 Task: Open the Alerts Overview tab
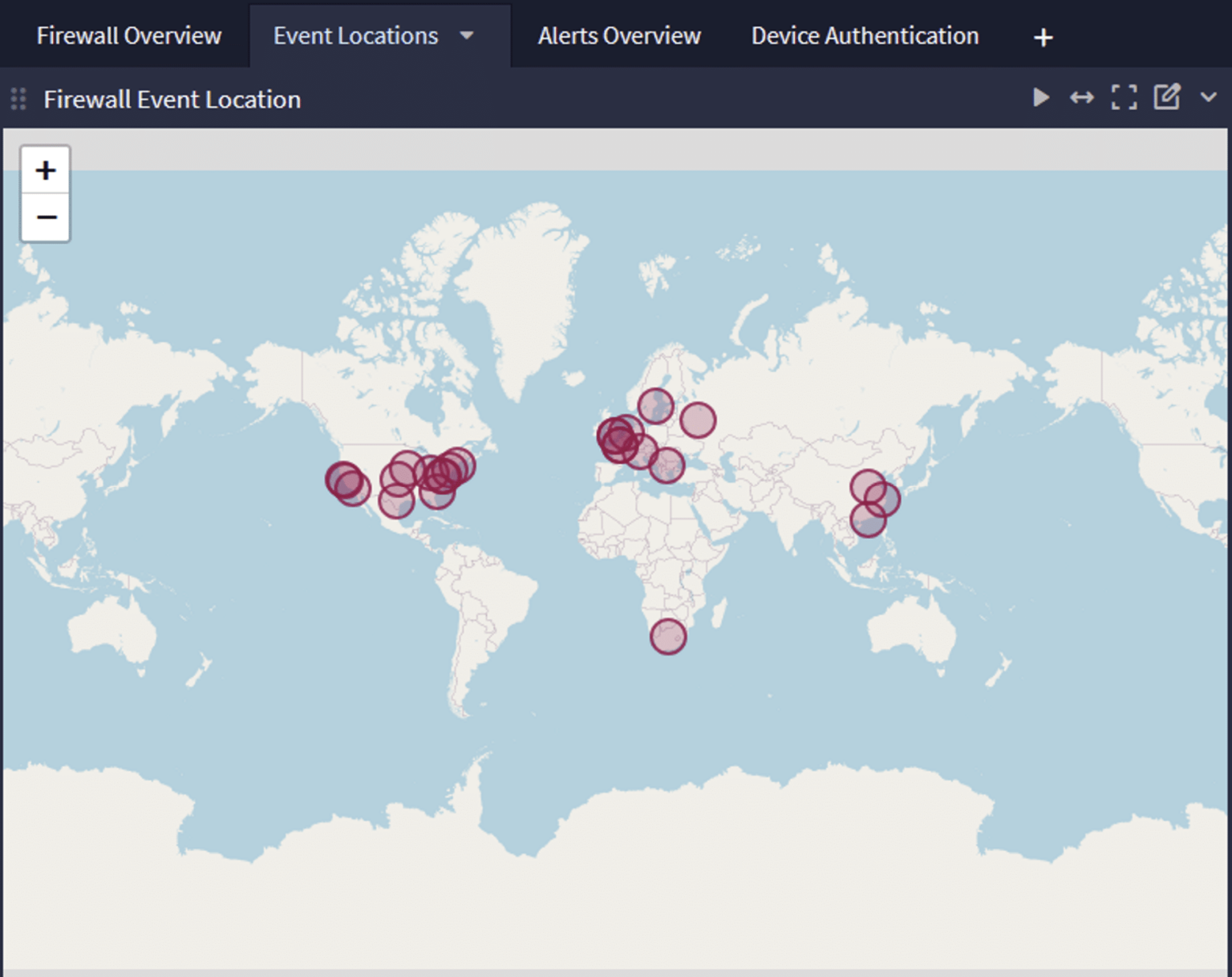[x=618, y=35]
